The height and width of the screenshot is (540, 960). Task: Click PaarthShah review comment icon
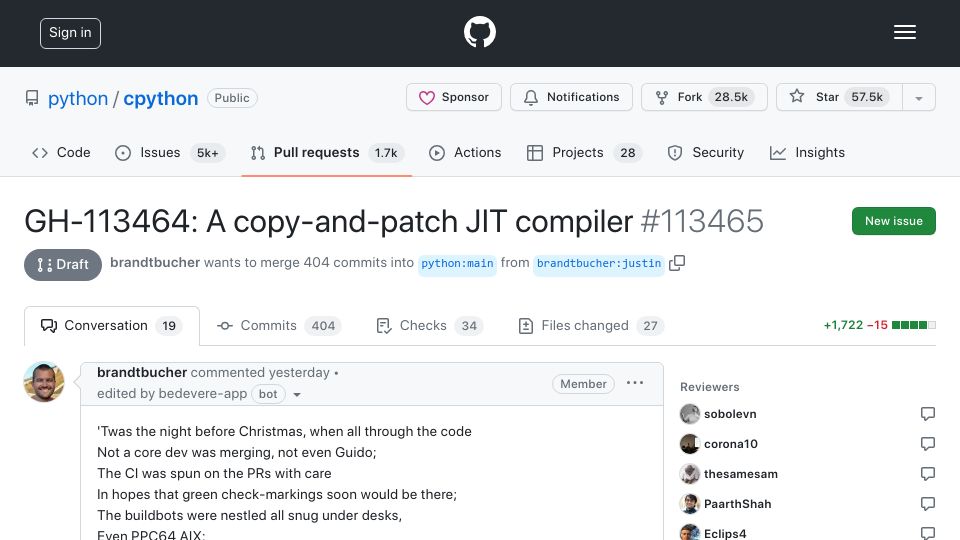click(928, 504)
